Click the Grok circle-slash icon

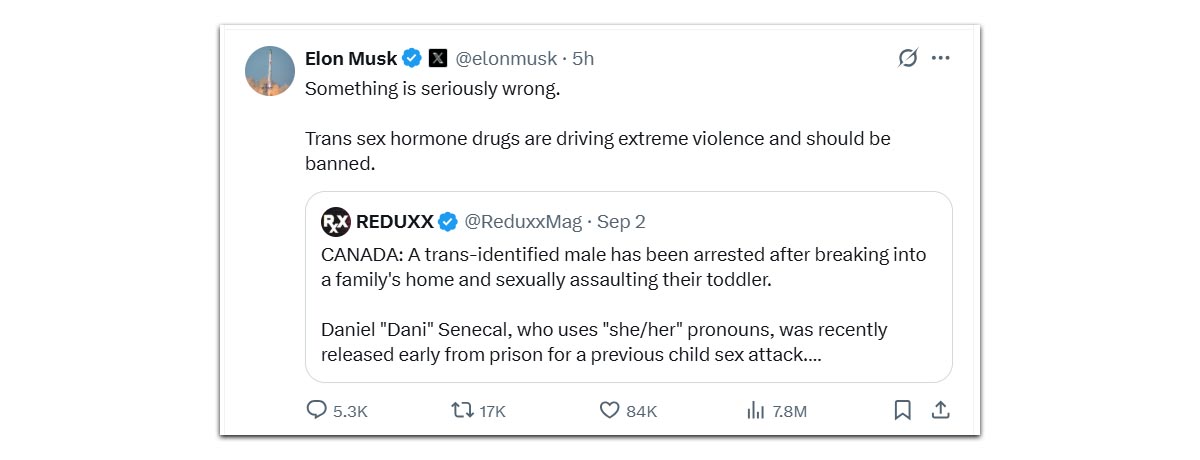click(907, 58)
